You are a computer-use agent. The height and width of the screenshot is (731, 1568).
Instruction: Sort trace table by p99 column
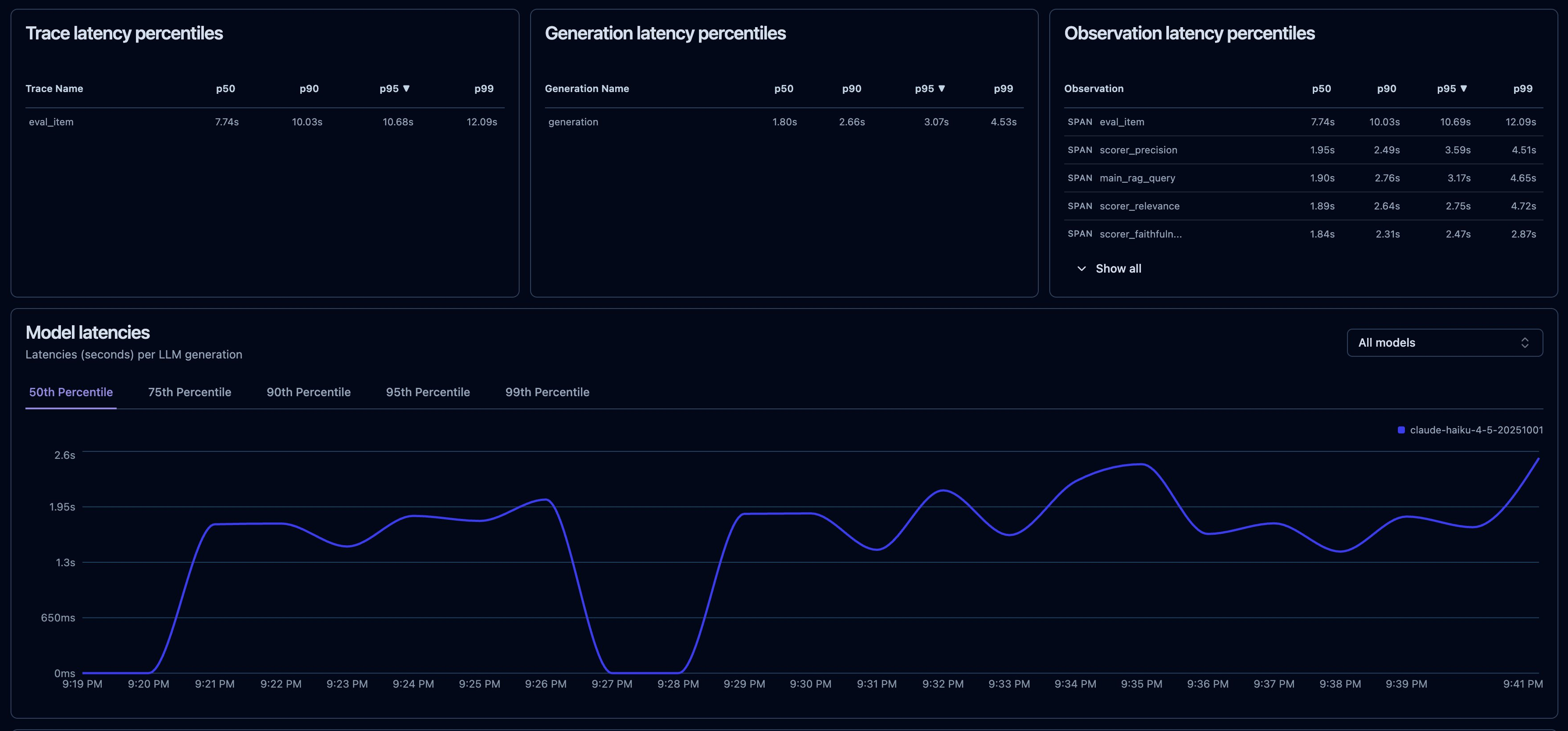[x=484, y=89]
